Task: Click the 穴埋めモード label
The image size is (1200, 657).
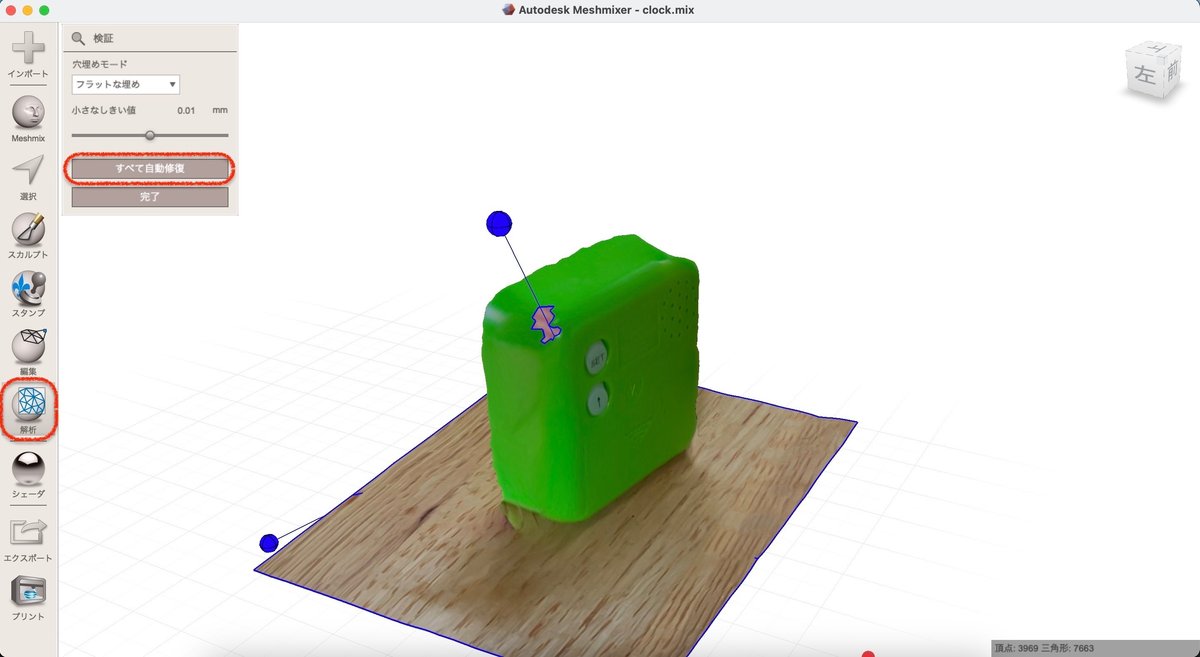Action: pyautogui.click(x=99, y=64)
